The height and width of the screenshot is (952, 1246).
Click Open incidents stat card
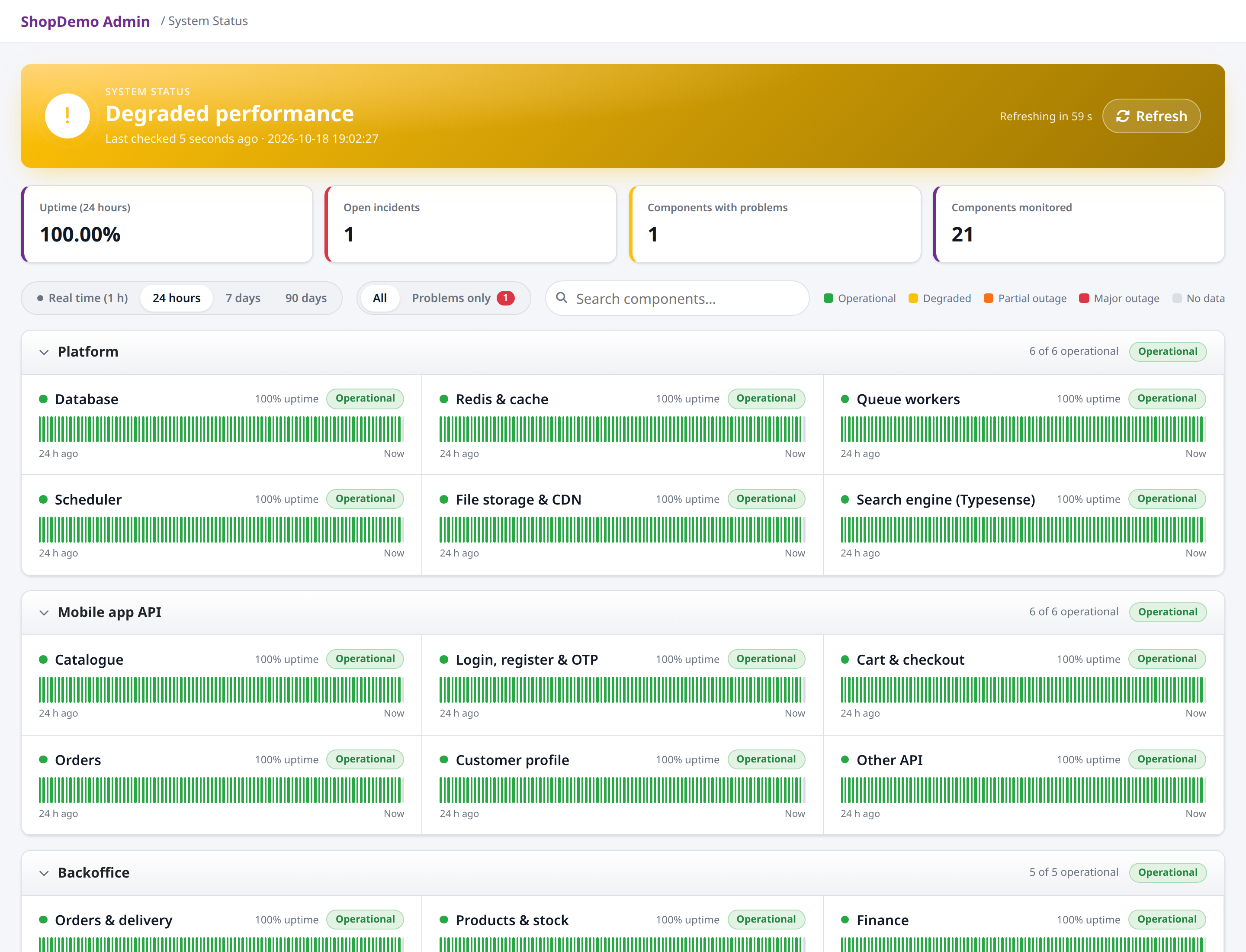(x=471, y=224)
